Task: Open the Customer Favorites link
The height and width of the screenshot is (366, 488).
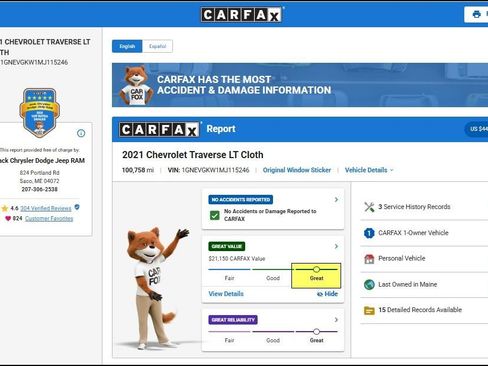Action: click(49, 219)
